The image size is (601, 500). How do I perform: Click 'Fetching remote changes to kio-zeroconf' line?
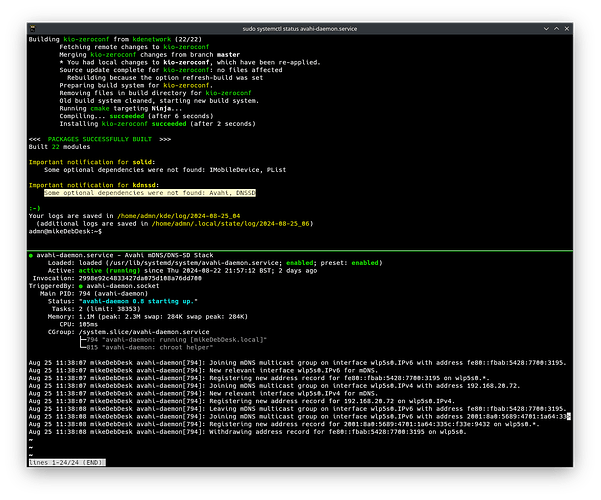pos(134,47)
